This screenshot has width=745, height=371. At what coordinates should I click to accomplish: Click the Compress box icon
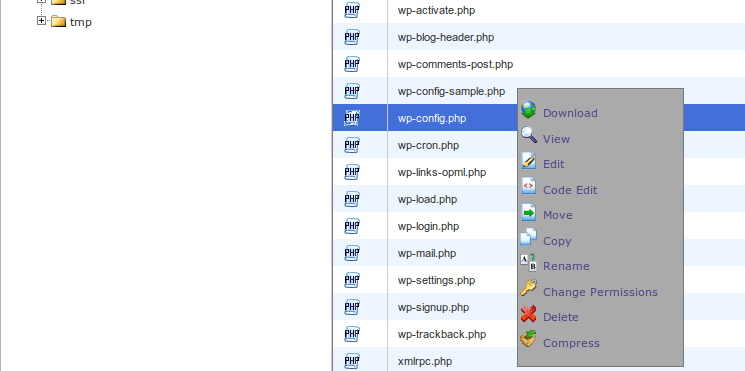[528, 339]
